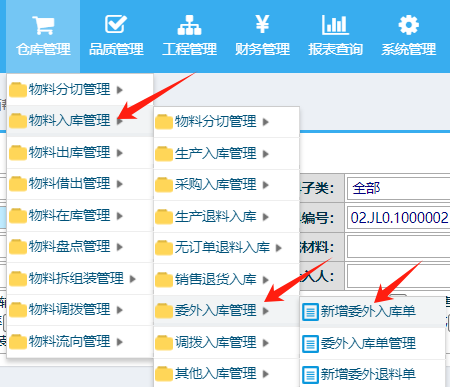Click document icon beside 新增委外入库单

[x=310, y=312]
